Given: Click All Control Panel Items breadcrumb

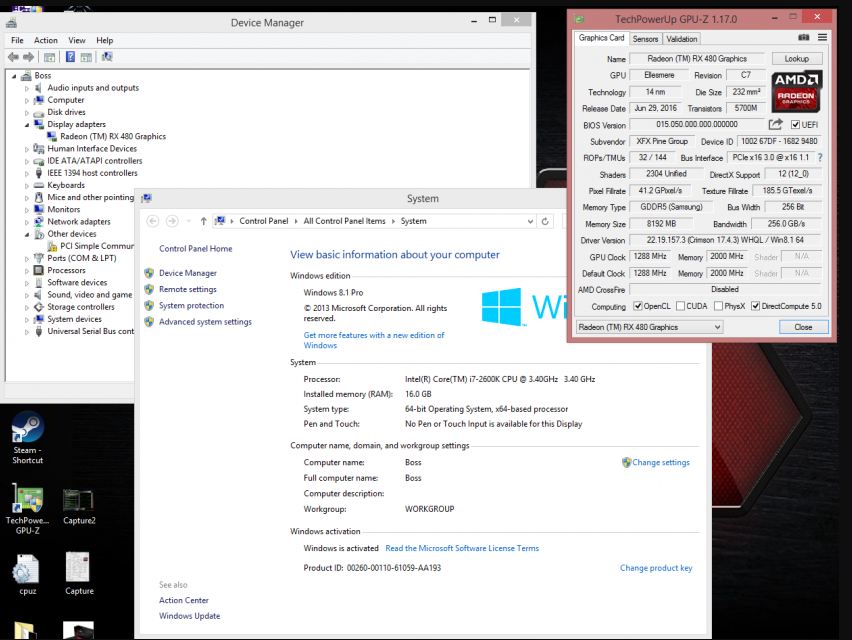Looking at the screenshot, I should (x=344, y=221).
